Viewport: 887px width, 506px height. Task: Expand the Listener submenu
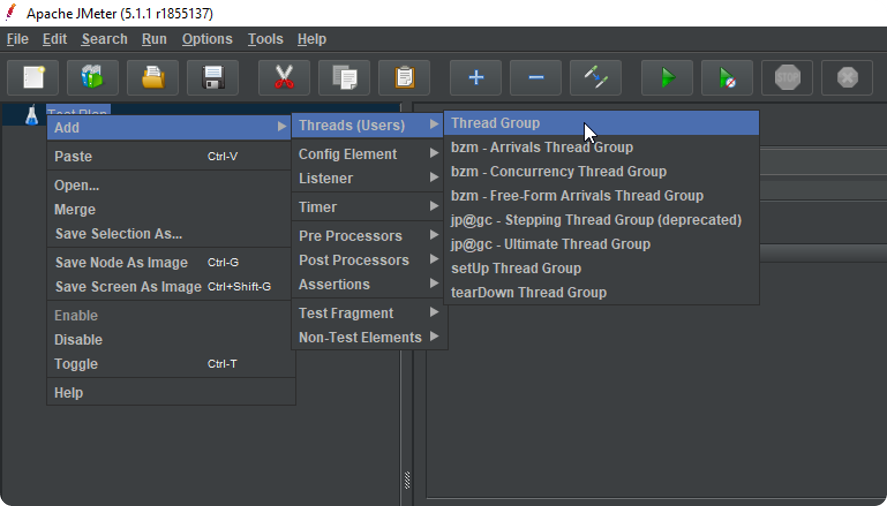(368, 178)
